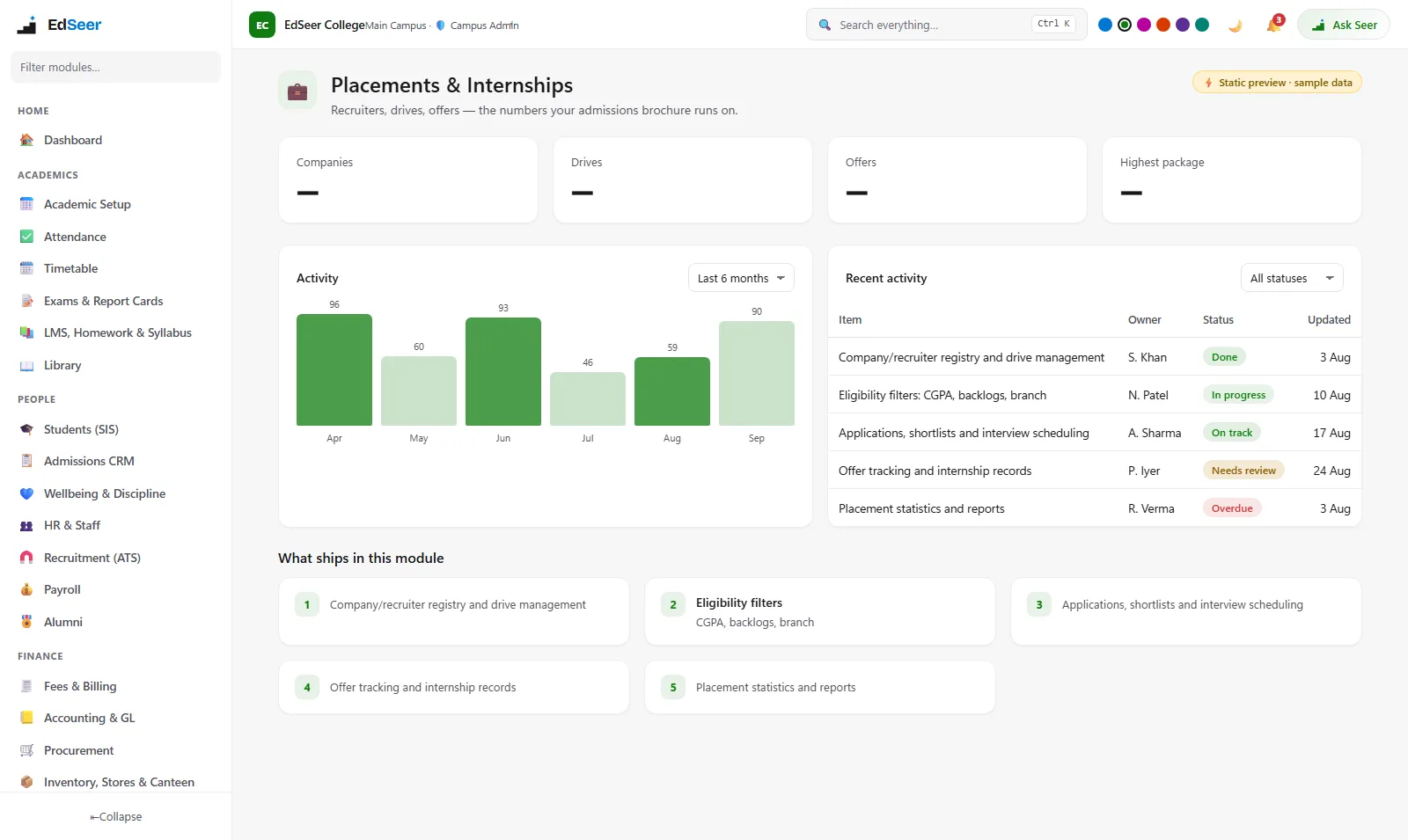Open the Attendance module

tap(115, 237)
